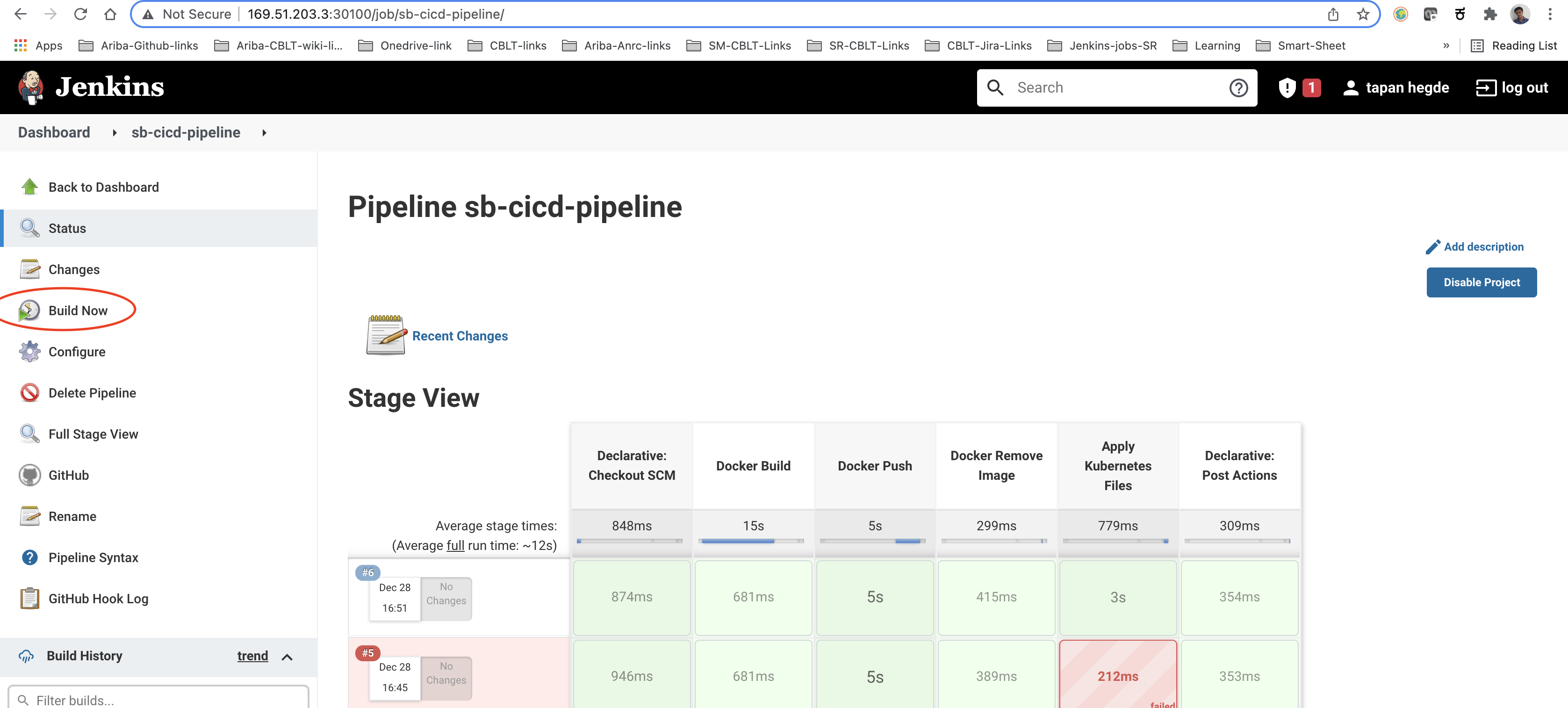Click the search help question mark icon
The width and height of the screenshot is (1568, 708).
pyautogui.click(x=1238, y=87)
